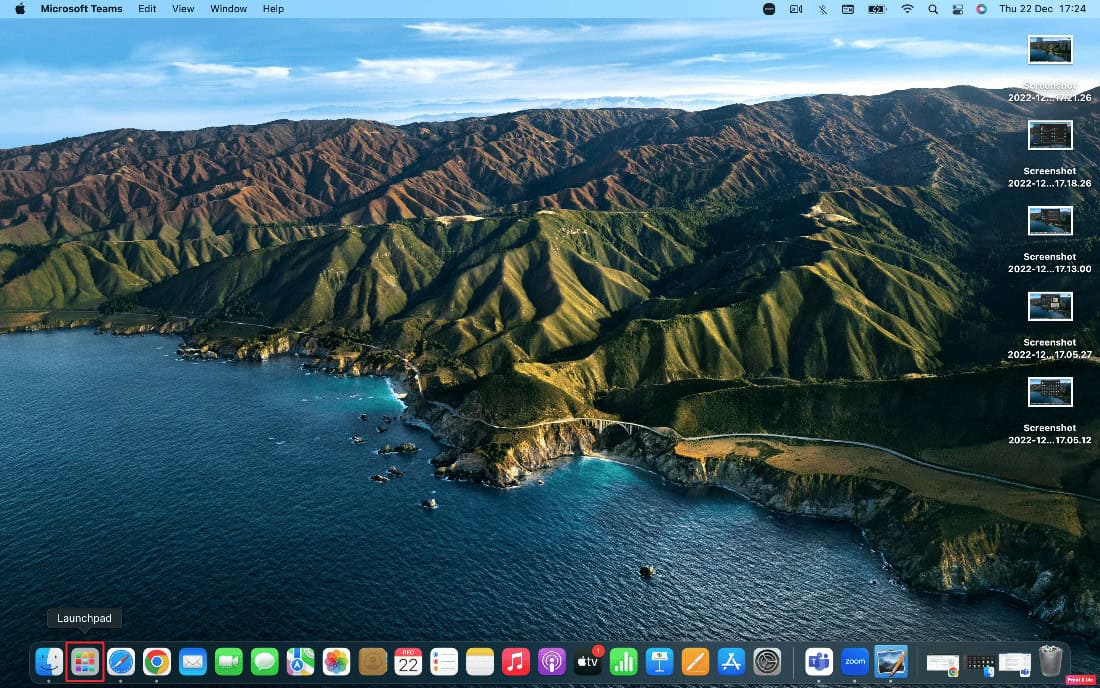1100x688 pixels.
Task: Open Launchpad in the Dock
Action: [85, 661]
